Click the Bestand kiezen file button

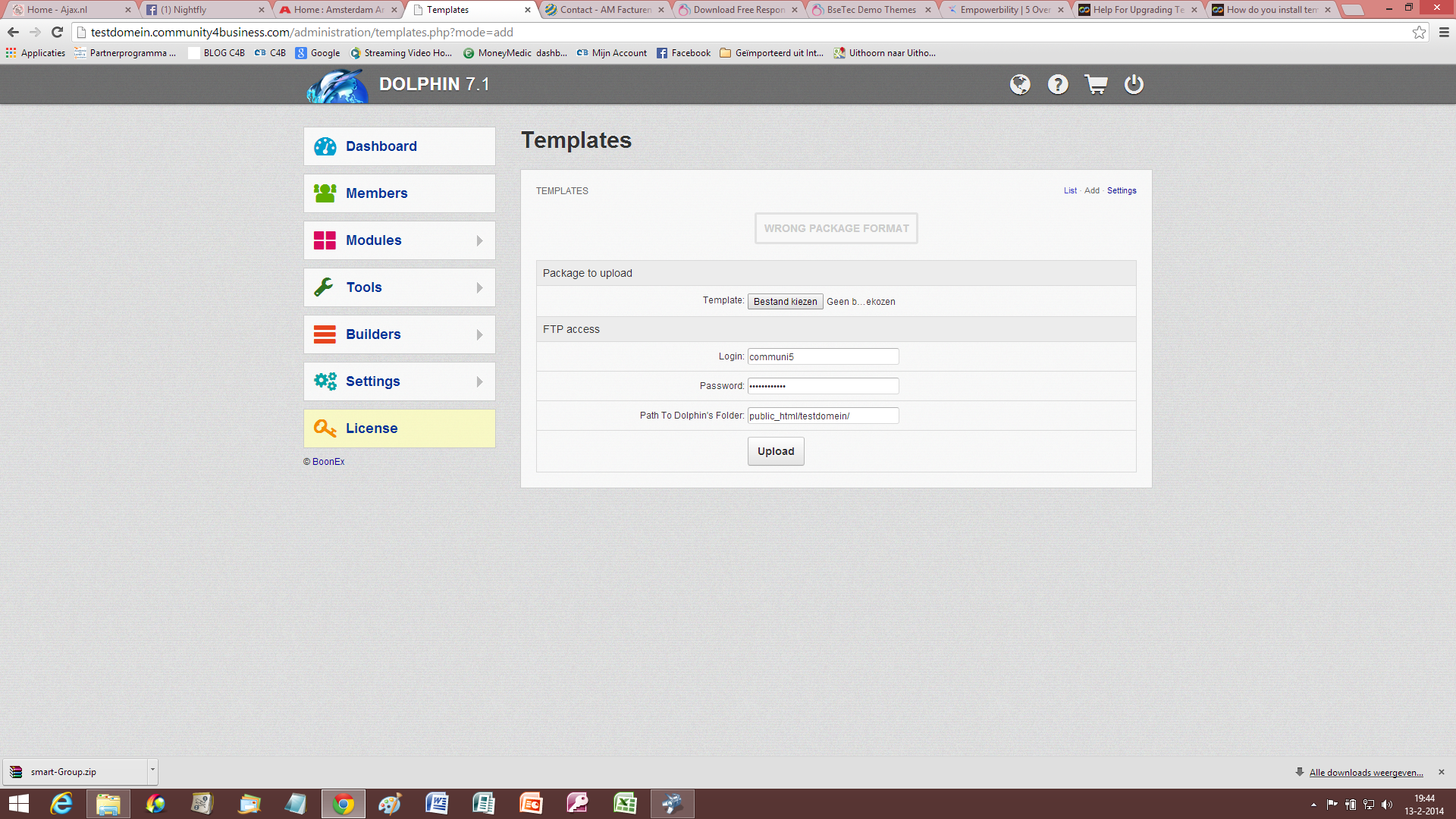tap(785, 302)
